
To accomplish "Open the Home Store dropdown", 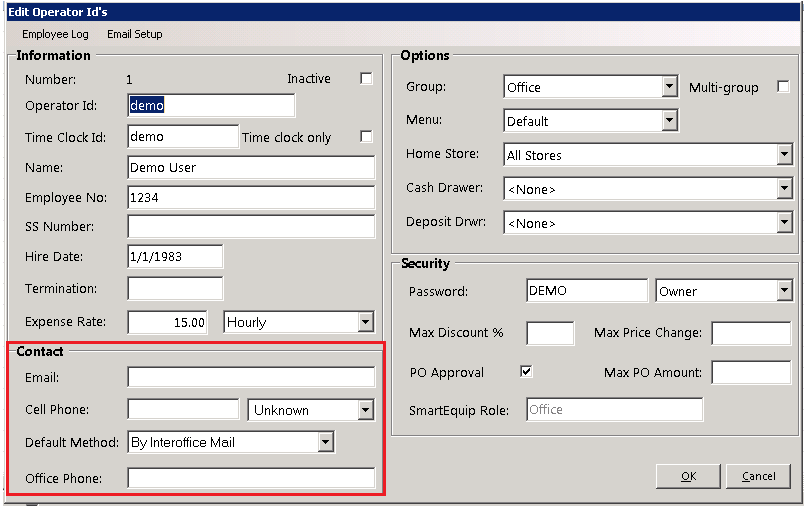I will pos(784,155).
